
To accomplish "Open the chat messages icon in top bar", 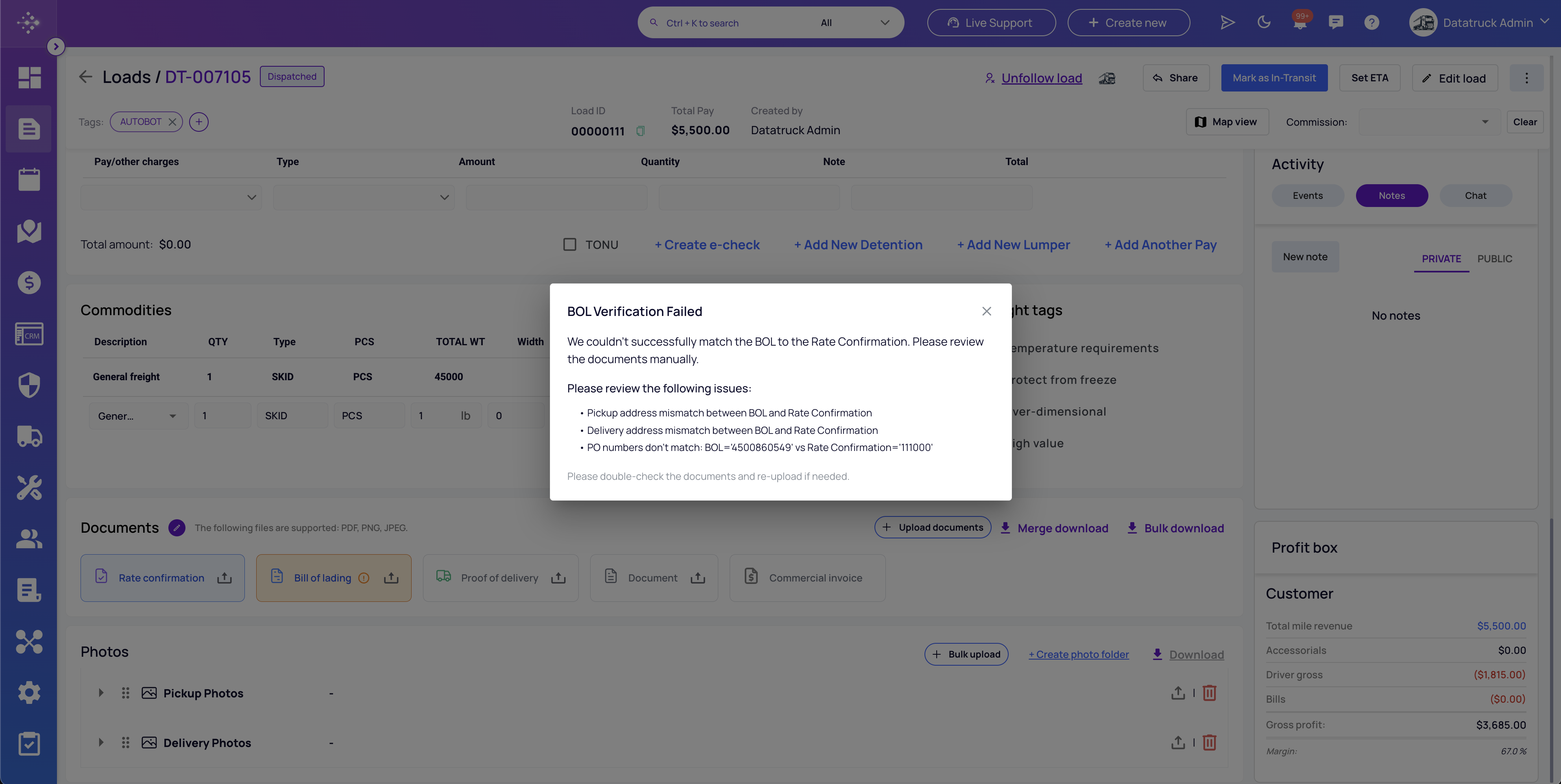I will pyautogui.click(x=1336, y=22).
